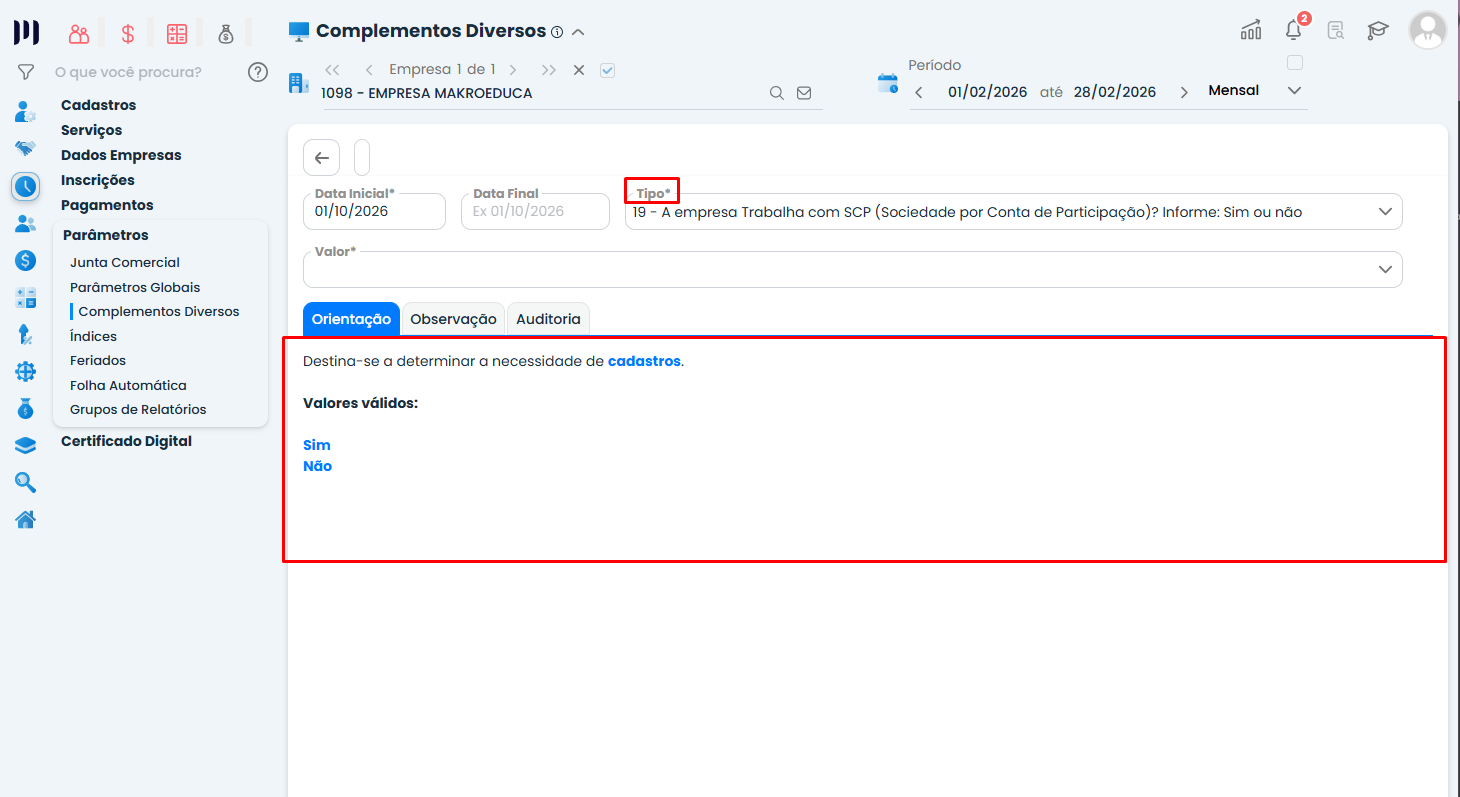Screen dimensions: 1460x797
Task: Click the search box 'O que você procura?'
Action: point(128,72)
